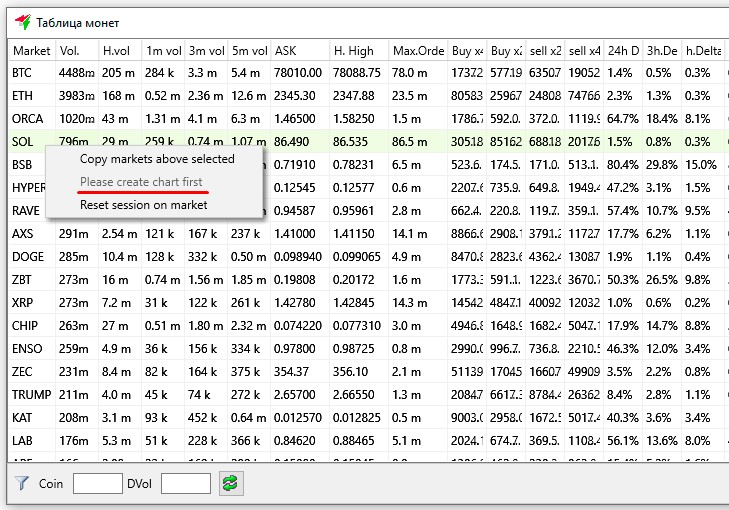The height and width of the screenshot is (510, 729).
Task: Select the BTC market row
Action: (x=23, y=73)
